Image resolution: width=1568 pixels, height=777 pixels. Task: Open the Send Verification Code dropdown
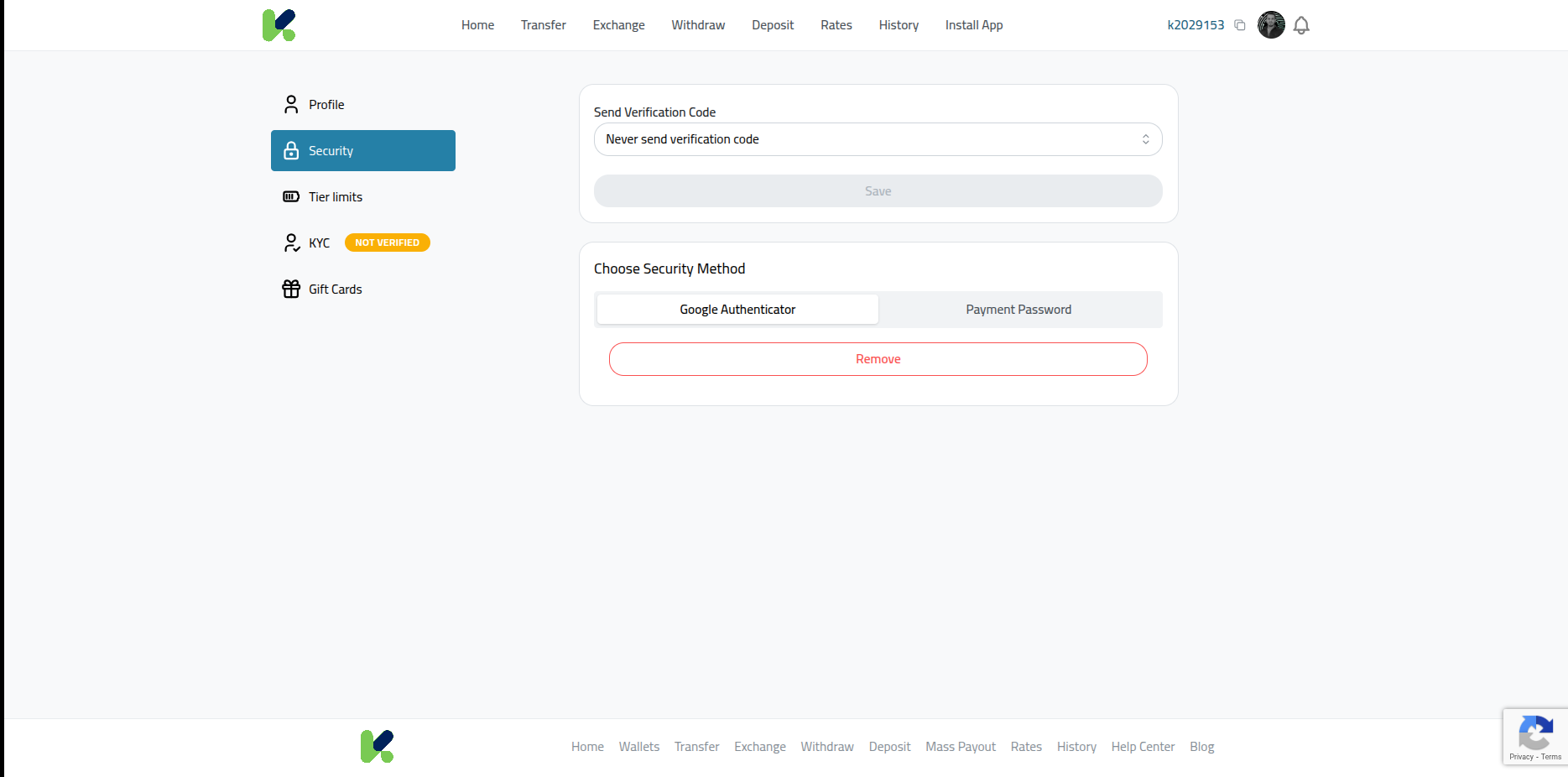click(x=878, y=139)
